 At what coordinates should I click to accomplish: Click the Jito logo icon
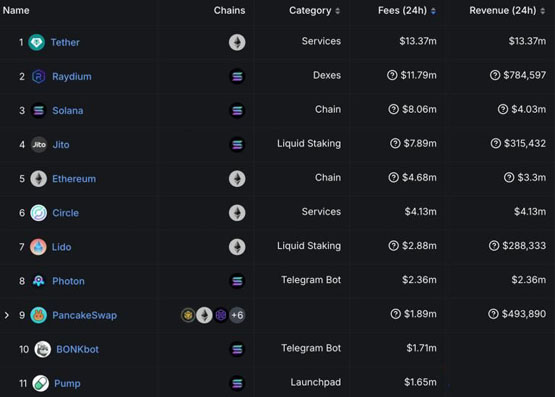point(39,145)
